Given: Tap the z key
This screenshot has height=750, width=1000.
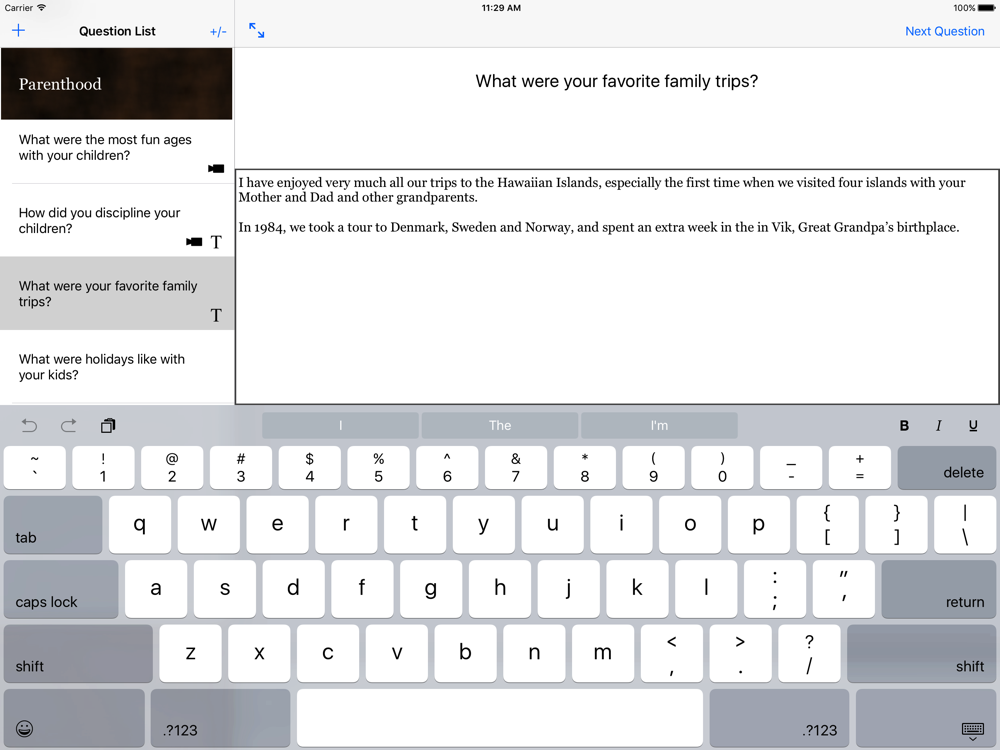Looking at the screenshot, I should click(x=191, y=654).
